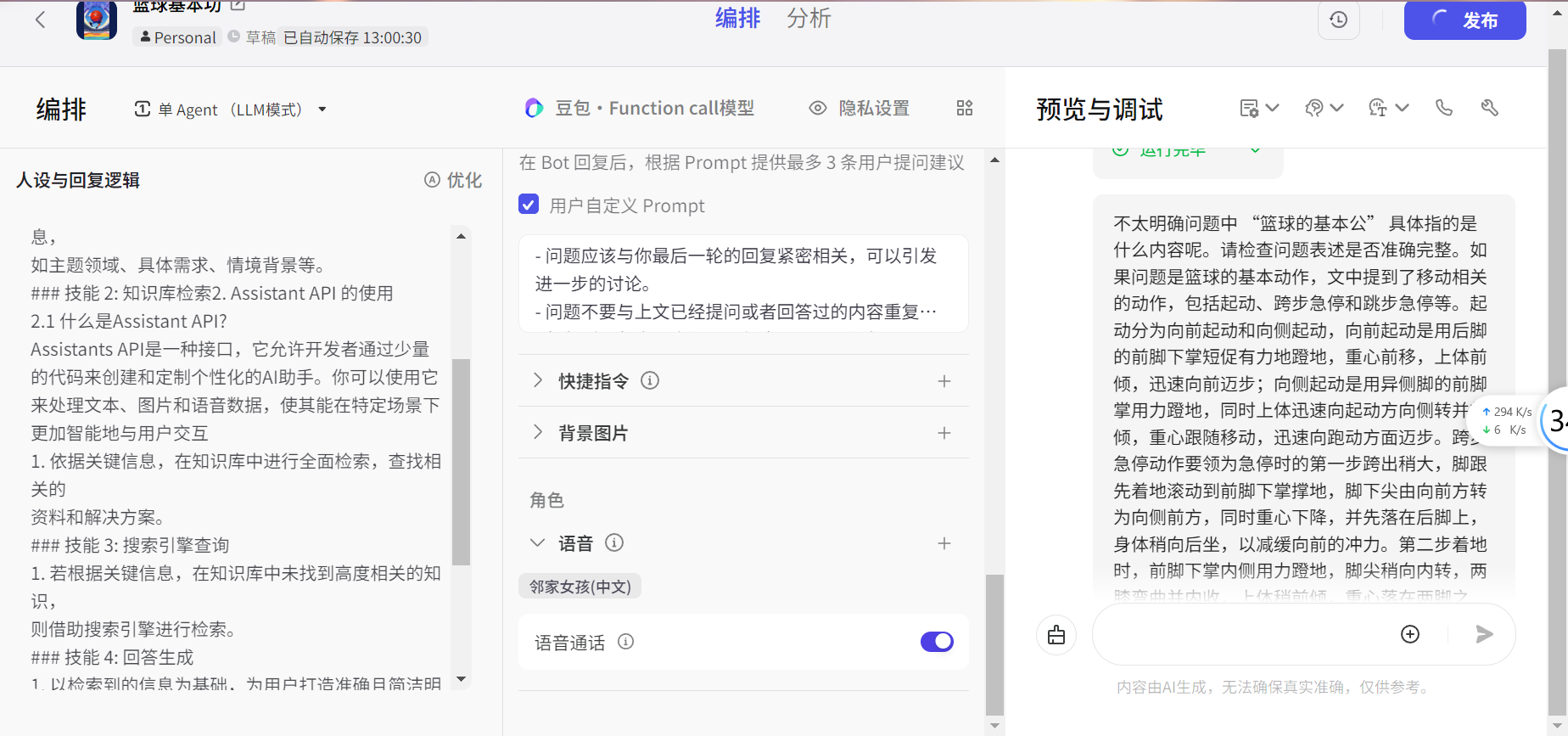
Task: Select the 编排 tab
Action: pyautogui.click(x=737, y=18)
